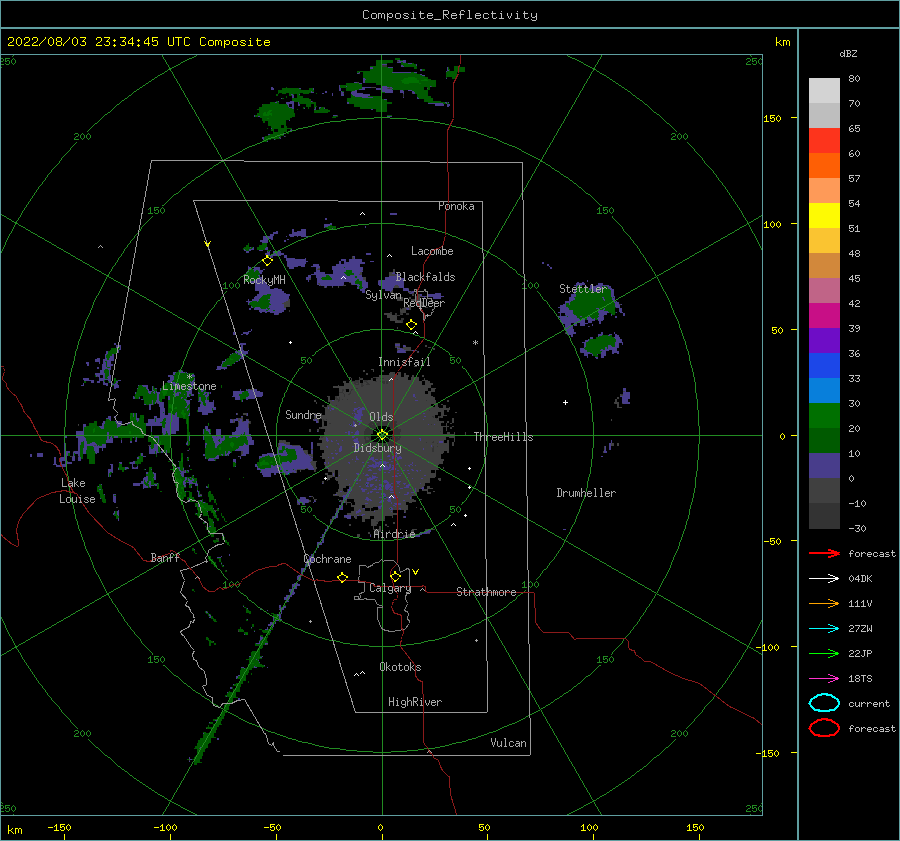Image resolution: width=900 pixels, height=841 pixels.
Task: Select the RedDeer city label
Action: coord(424,303)
